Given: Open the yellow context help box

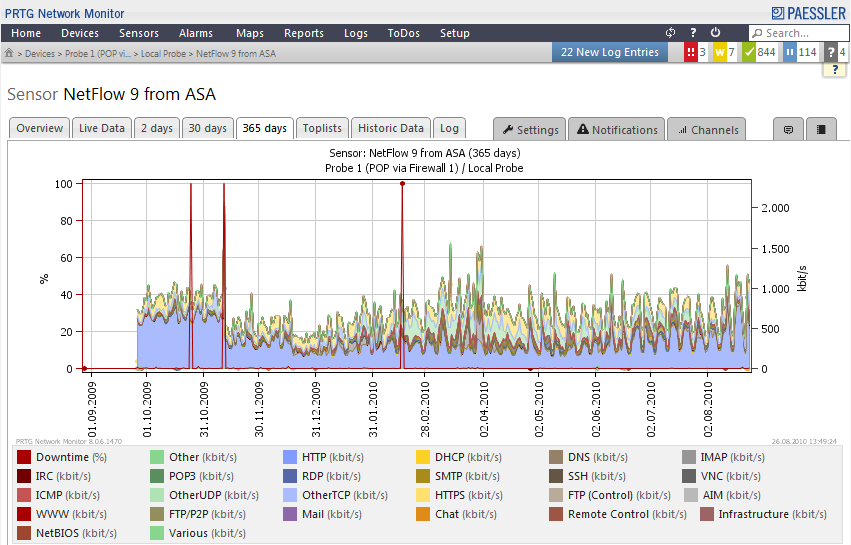Looking at the screenshot, I should tap(835, 69).
